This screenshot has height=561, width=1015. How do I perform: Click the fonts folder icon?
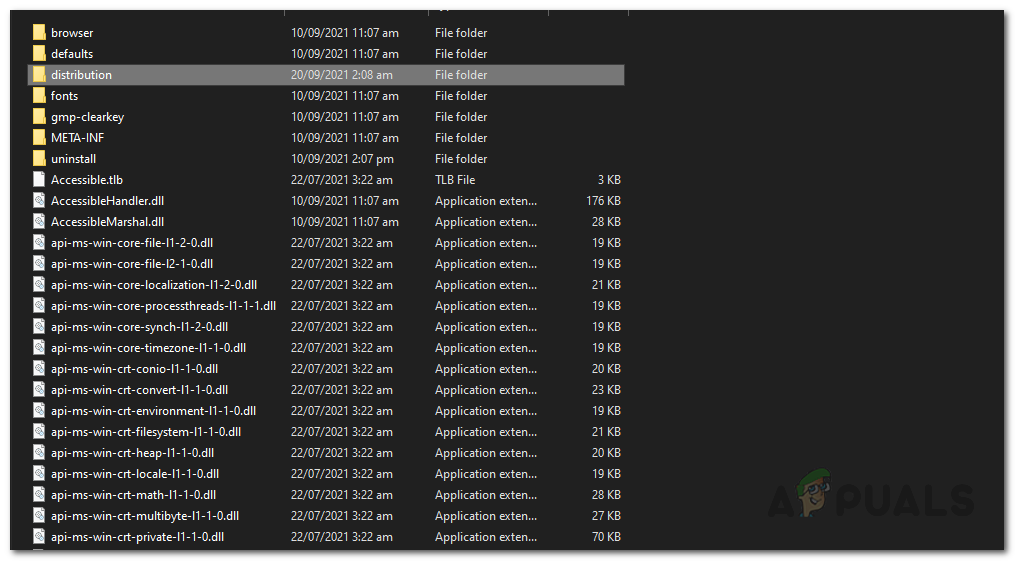39,96
